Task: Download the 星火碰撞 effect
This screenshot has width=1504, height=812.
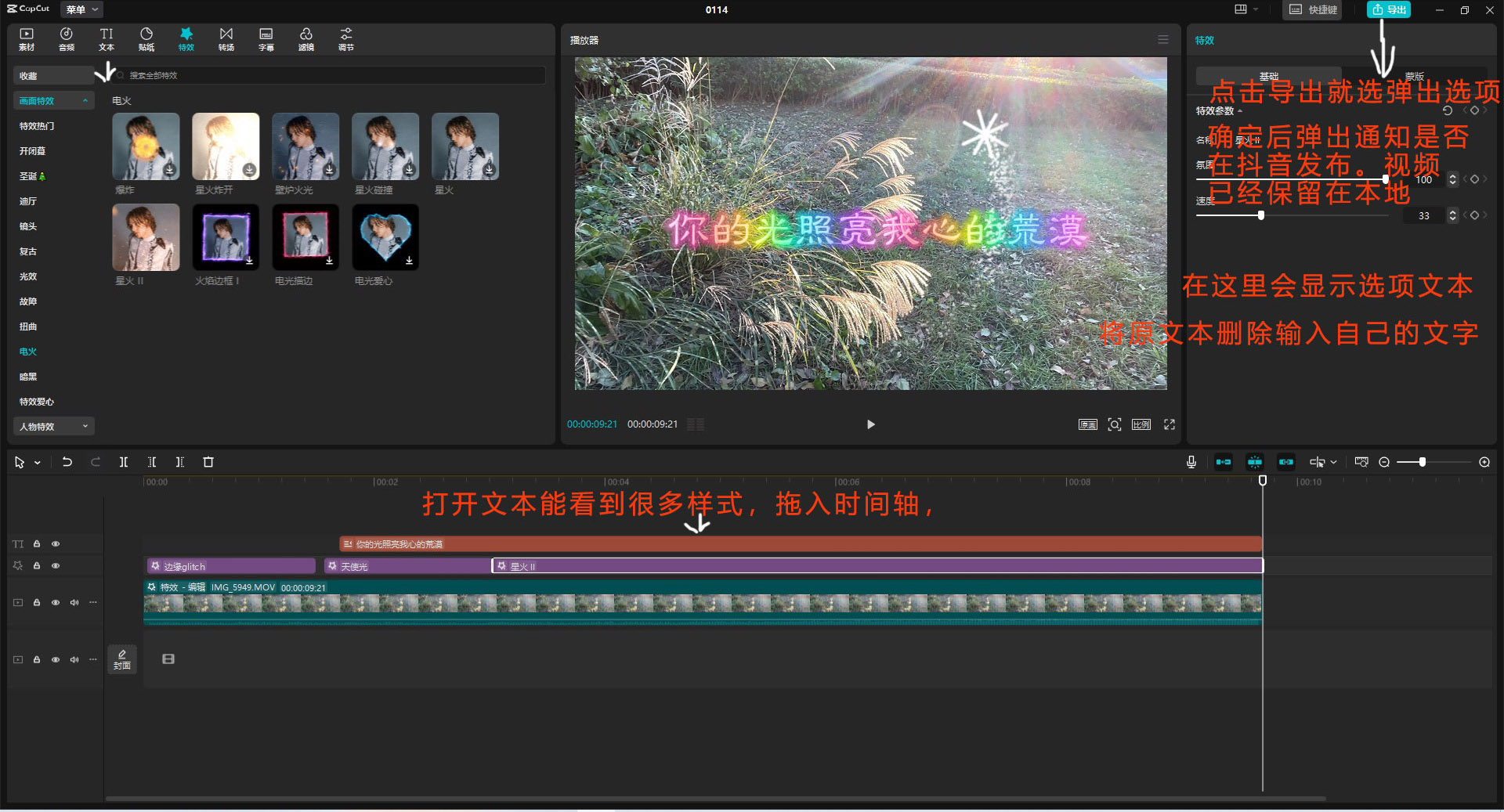Action: (409, 169)
